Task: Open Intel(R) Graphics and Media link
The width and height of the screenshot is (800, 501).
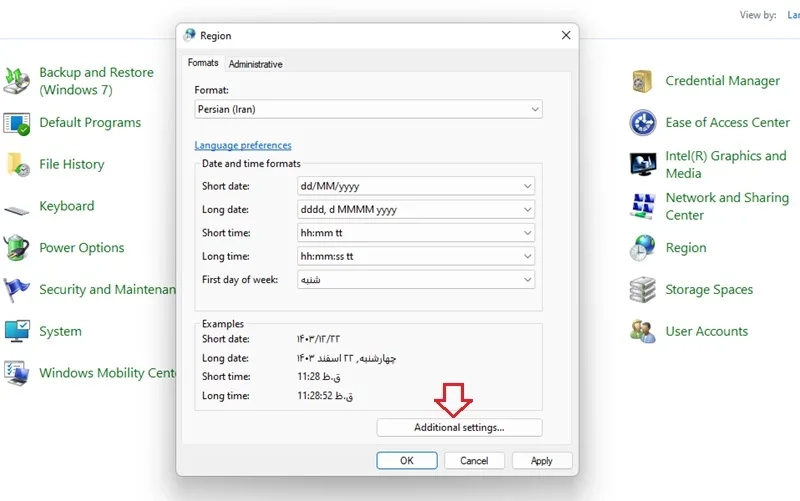Action: (x=726, y=164)
